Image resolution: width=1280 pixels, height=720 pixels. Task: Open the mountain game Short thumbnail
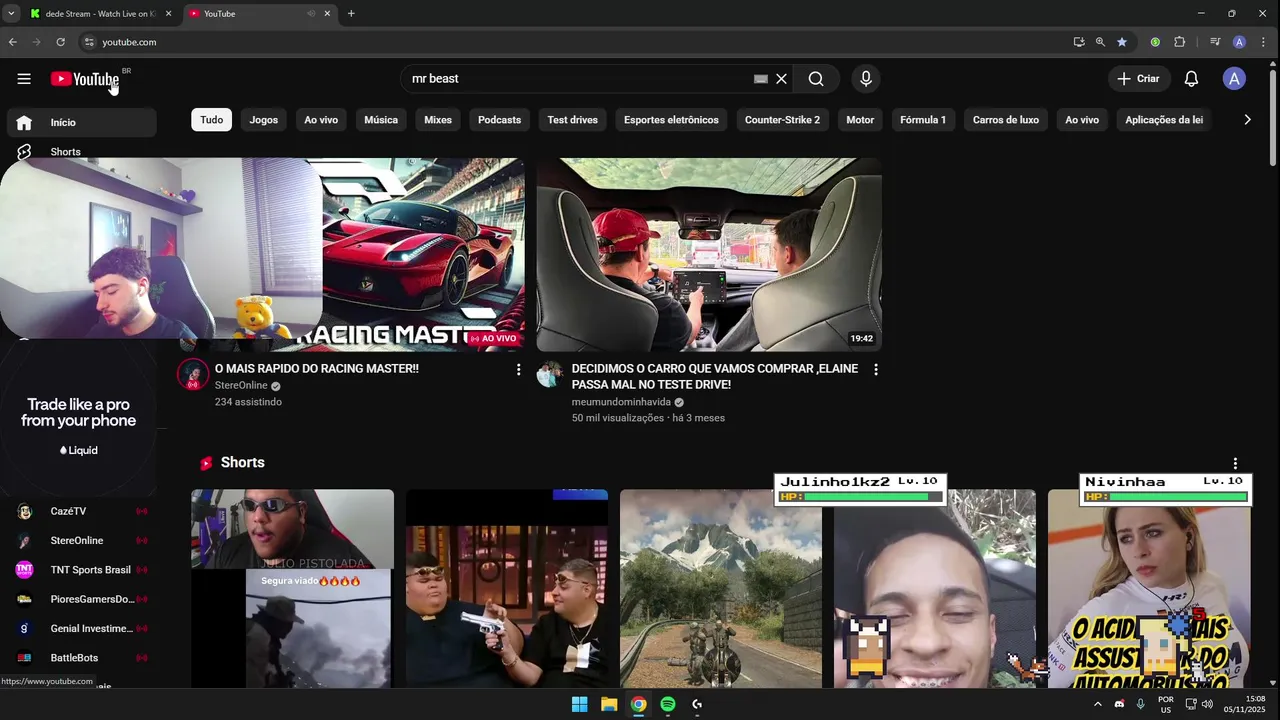[721, 589]
